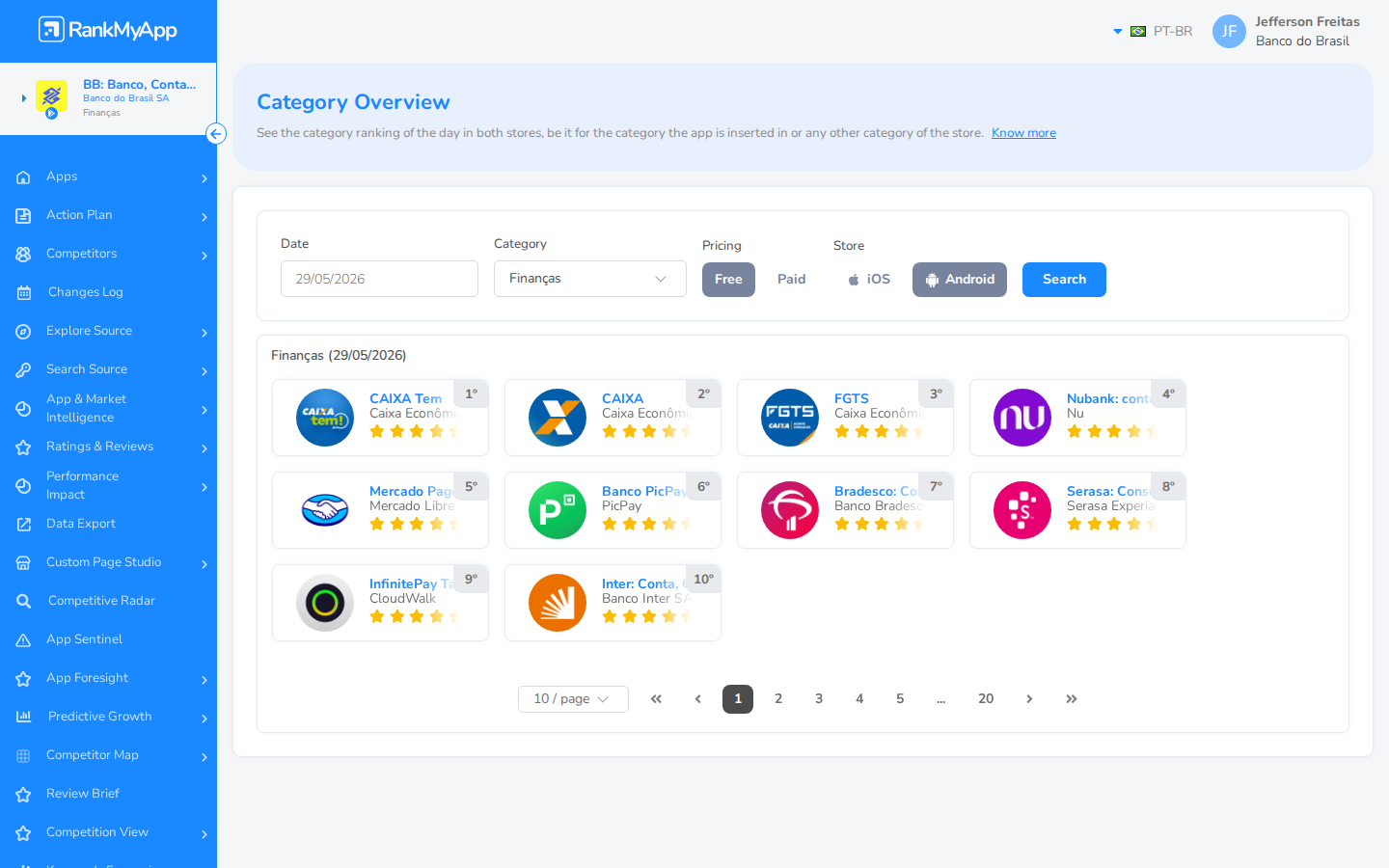Switch store to Android
Viewport: 1389px width, 868px height.
[x=960, y=280]
